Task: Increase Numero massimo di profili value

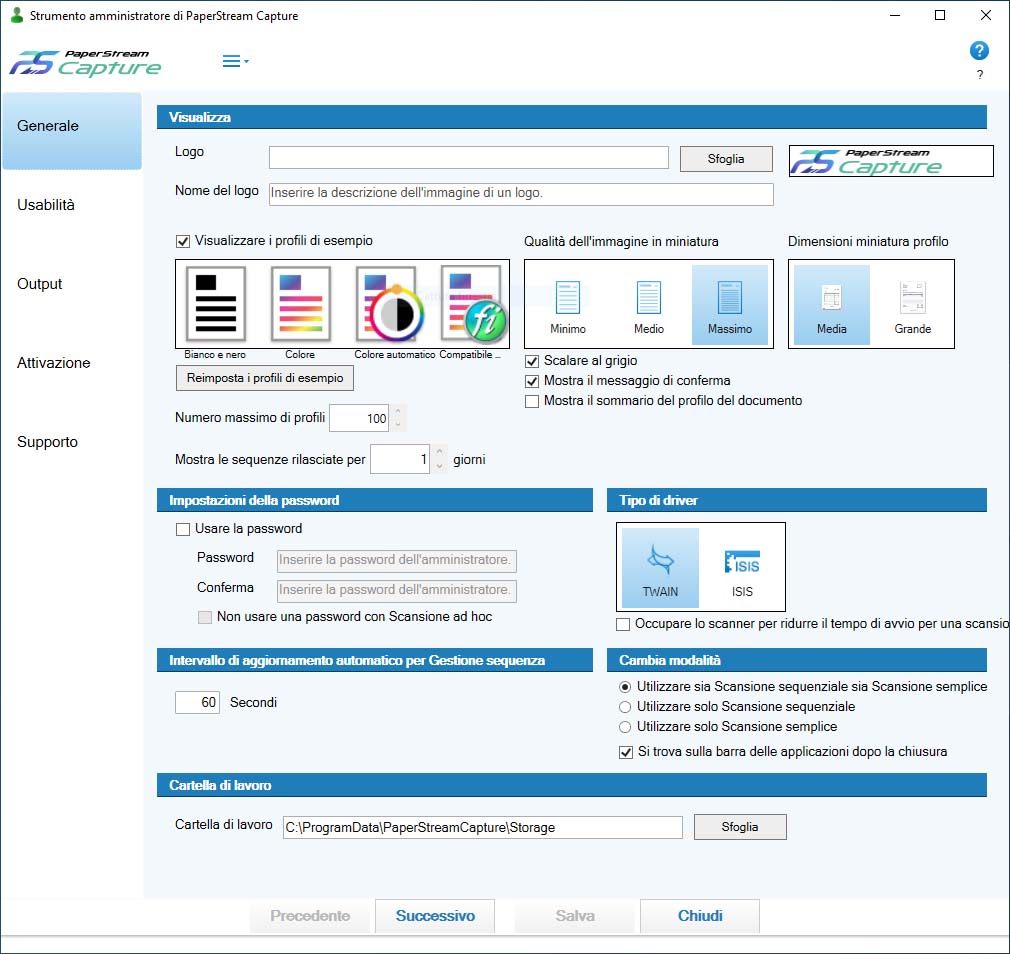Action: 398,411
